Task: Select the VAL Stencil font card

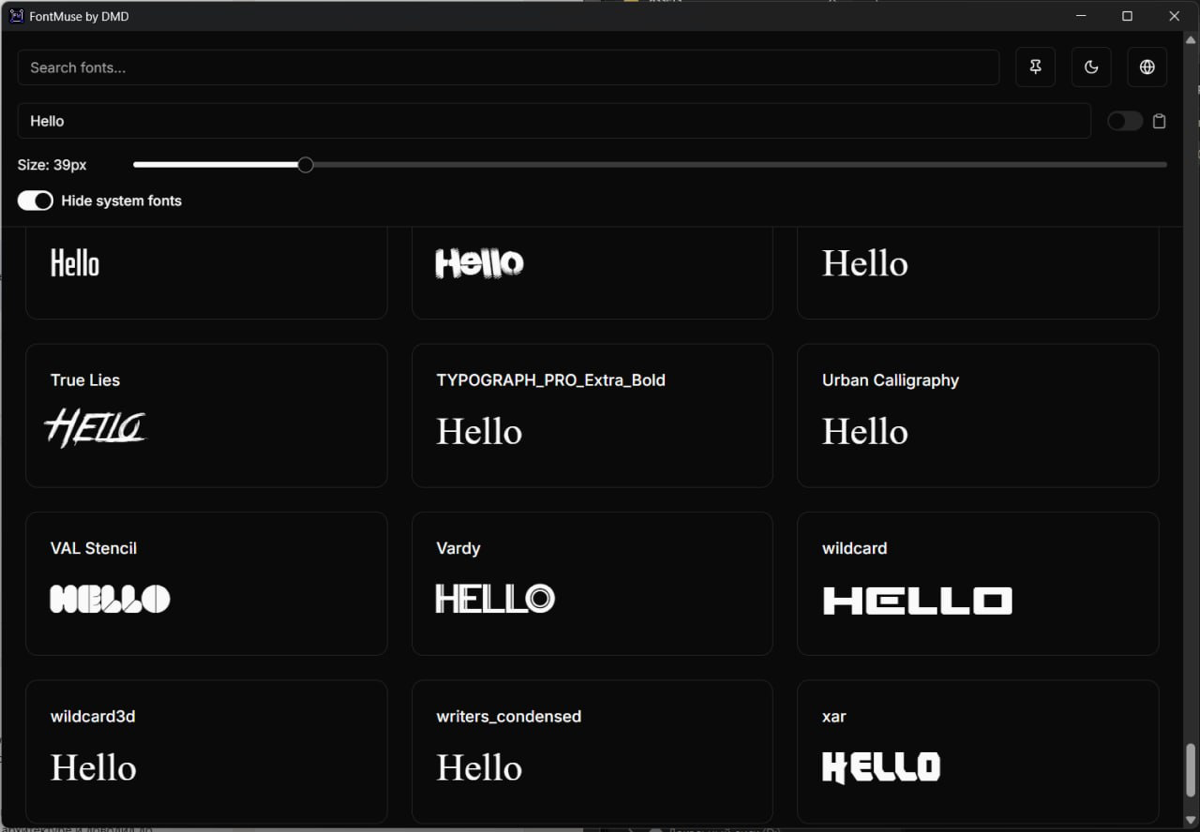Action: pos(206,583)
